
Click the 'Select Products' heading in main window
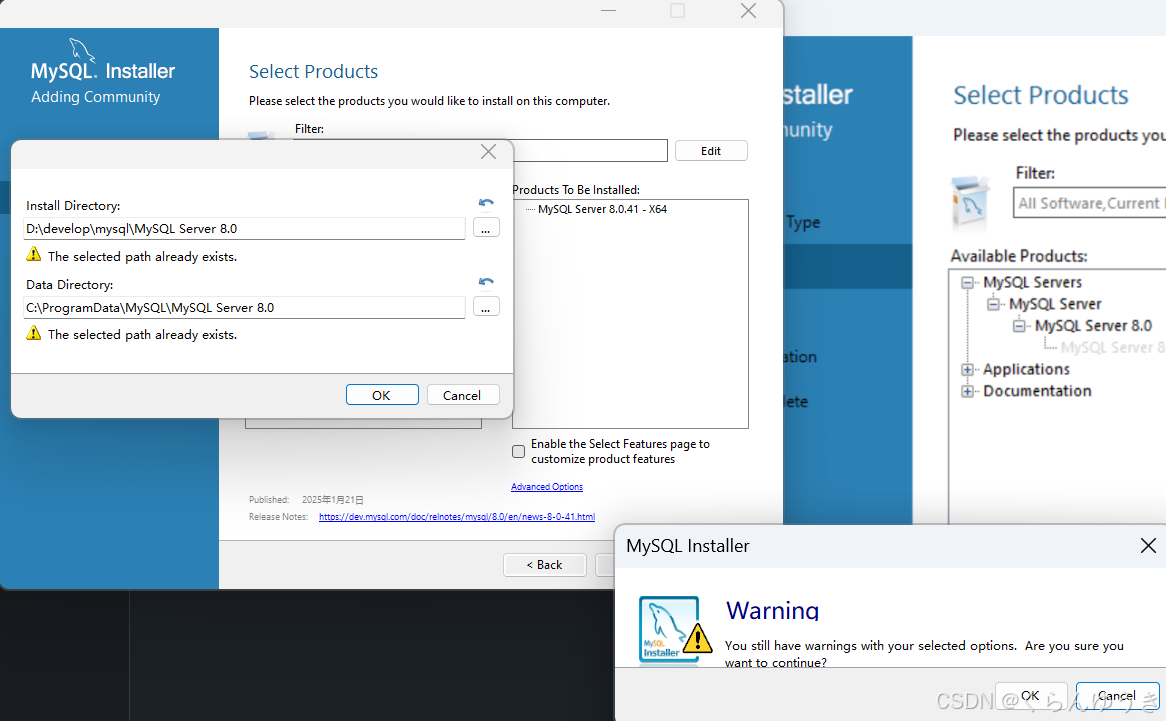point(313,71)
